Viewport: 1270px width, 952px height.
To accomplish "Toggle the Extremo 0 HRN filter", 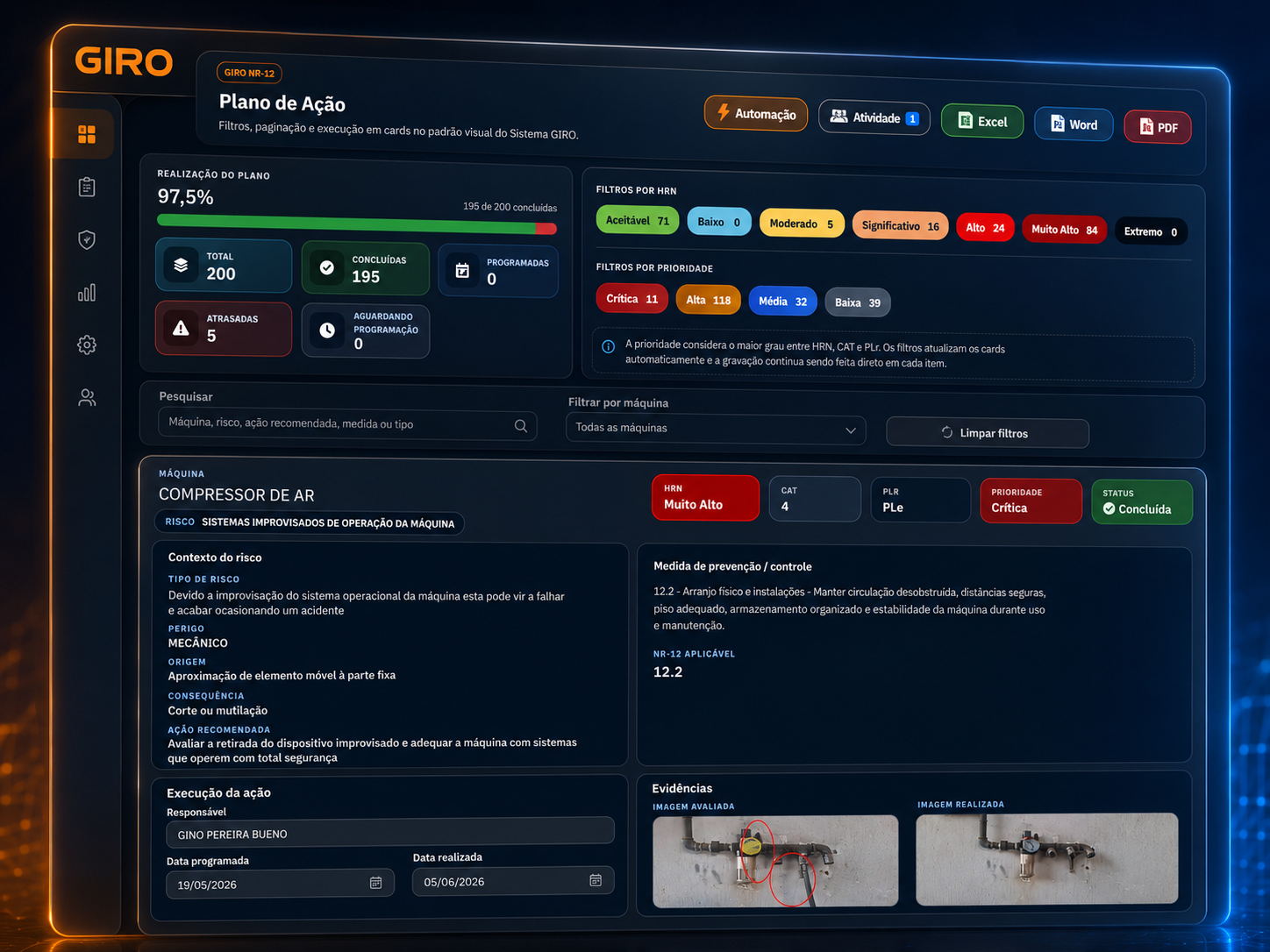I will click(x=1151, y=231).
